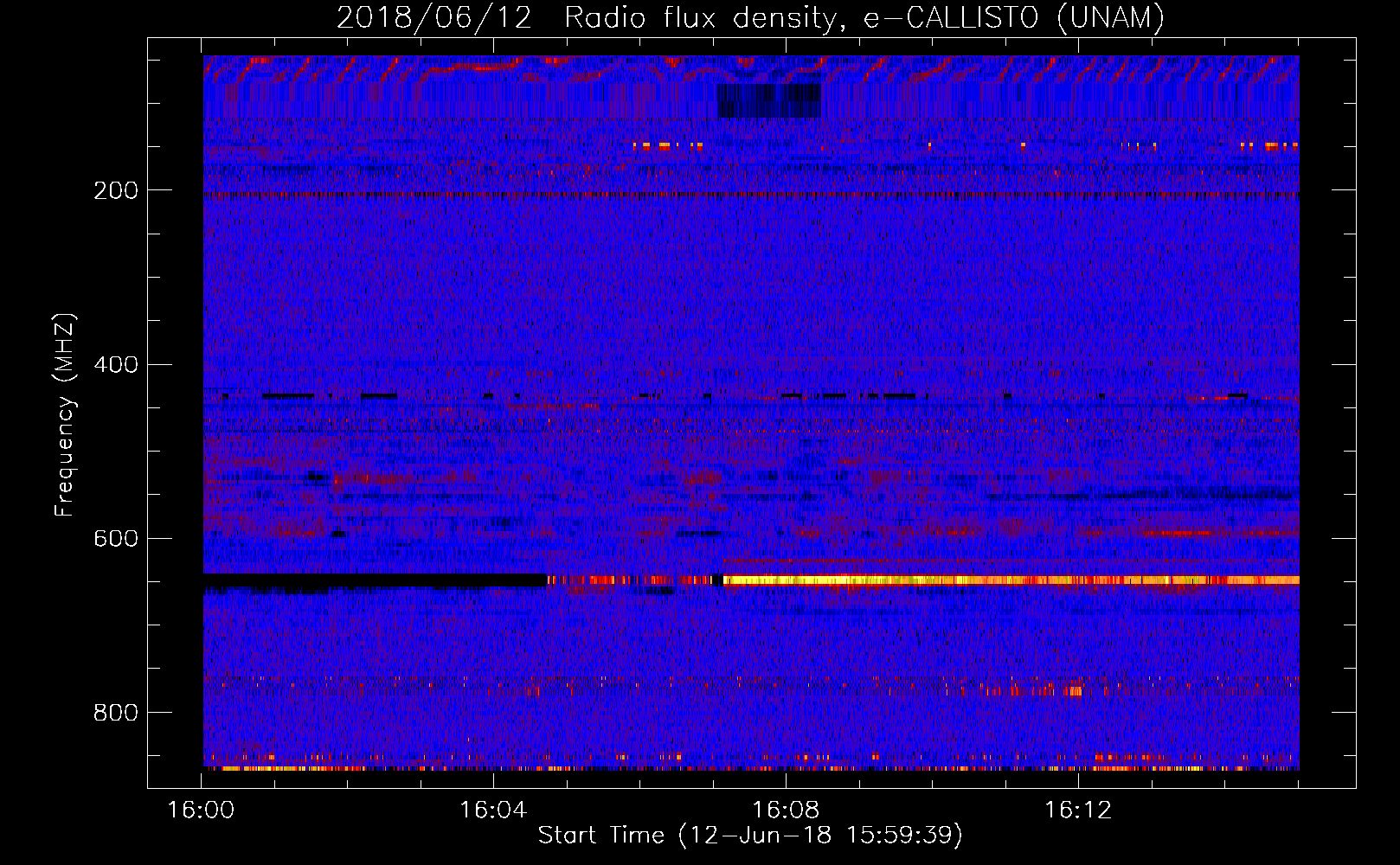Image resolution: width=1400 pixels, height=865 pixels.
Task: Click the dark blue rectangular patch near spectrogram top
Action: [768, 100]
